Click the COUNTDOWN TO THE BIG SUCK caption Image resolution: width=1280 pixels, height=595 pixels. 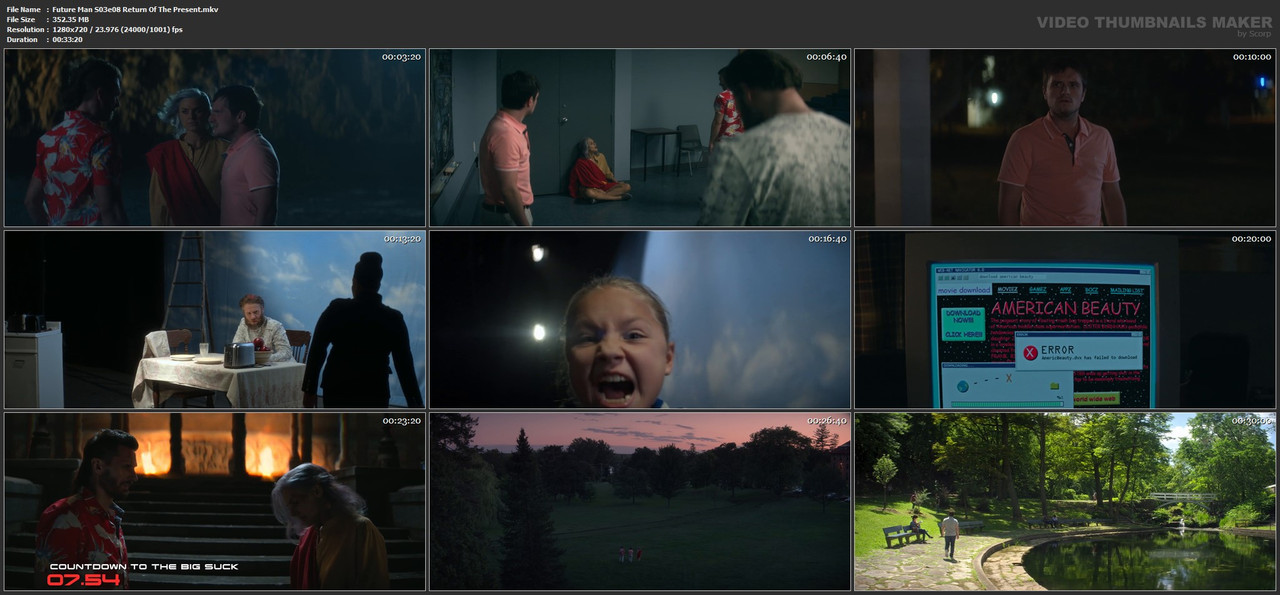pyautogui.click(x=144, y=566)
